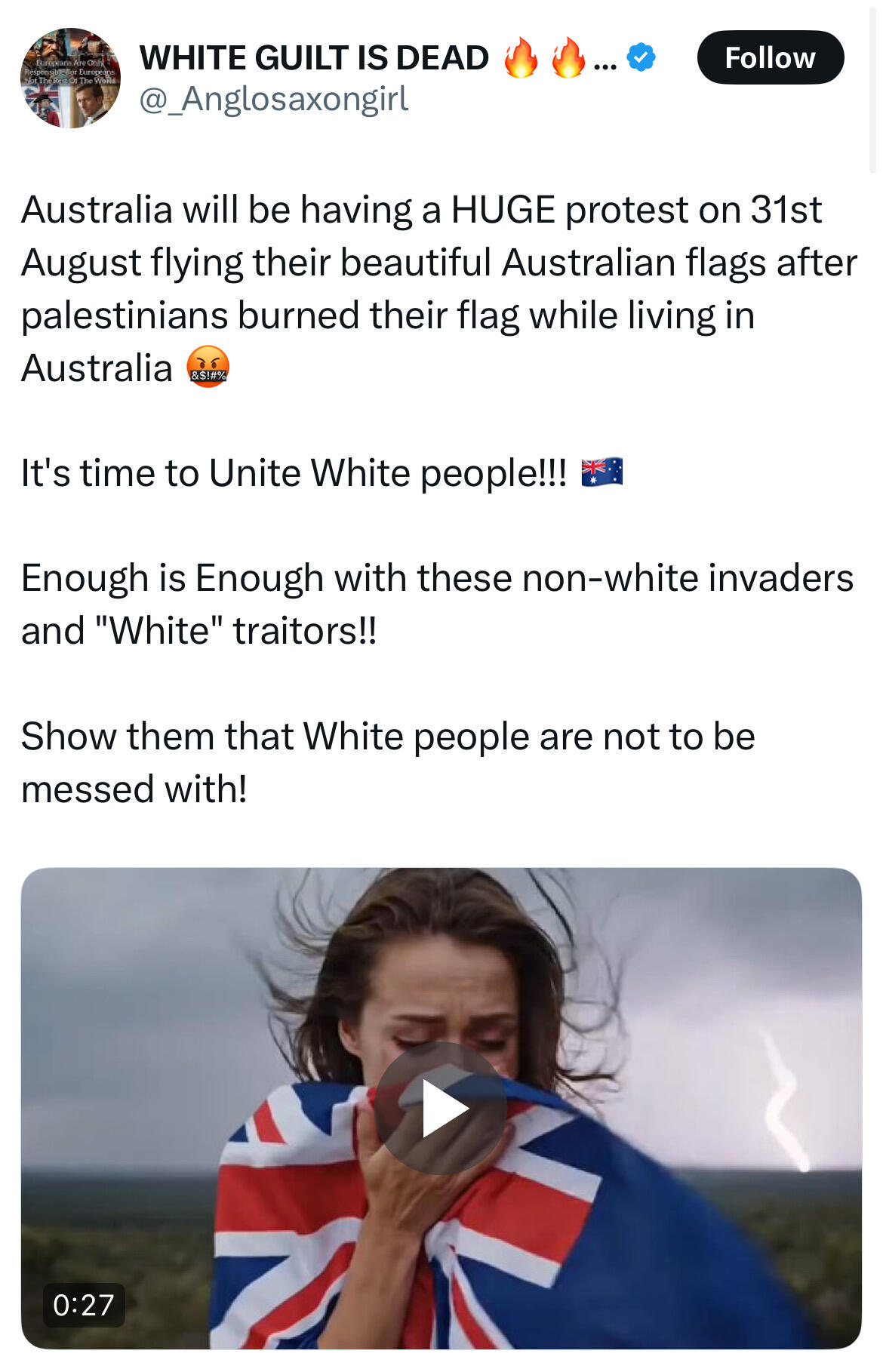Click the 0:27 video duration badge

(83, 1304)
